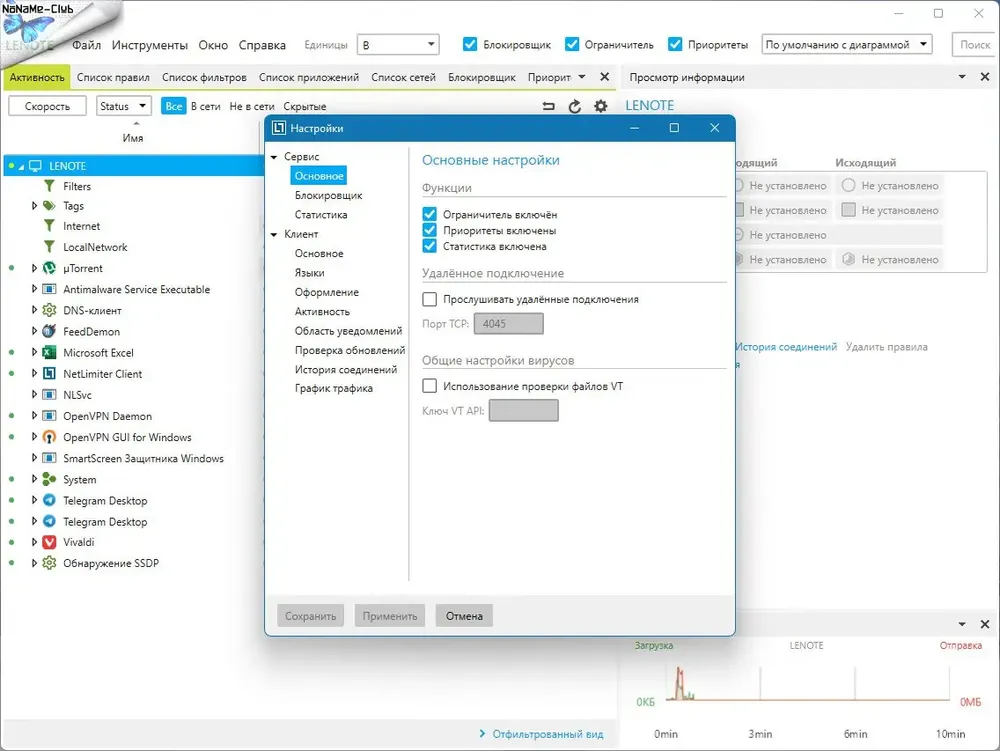
Task: Open the Status dropdown filter
Action: pos(124,106)
